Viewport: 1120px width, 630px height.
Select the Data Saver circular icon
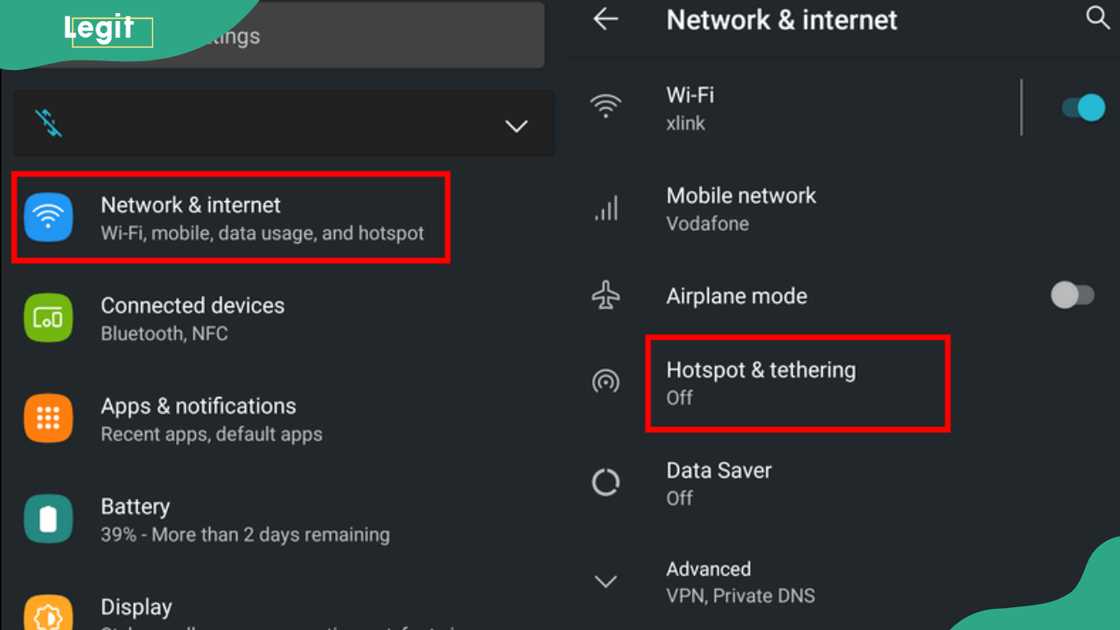click(x=607, y=481)
